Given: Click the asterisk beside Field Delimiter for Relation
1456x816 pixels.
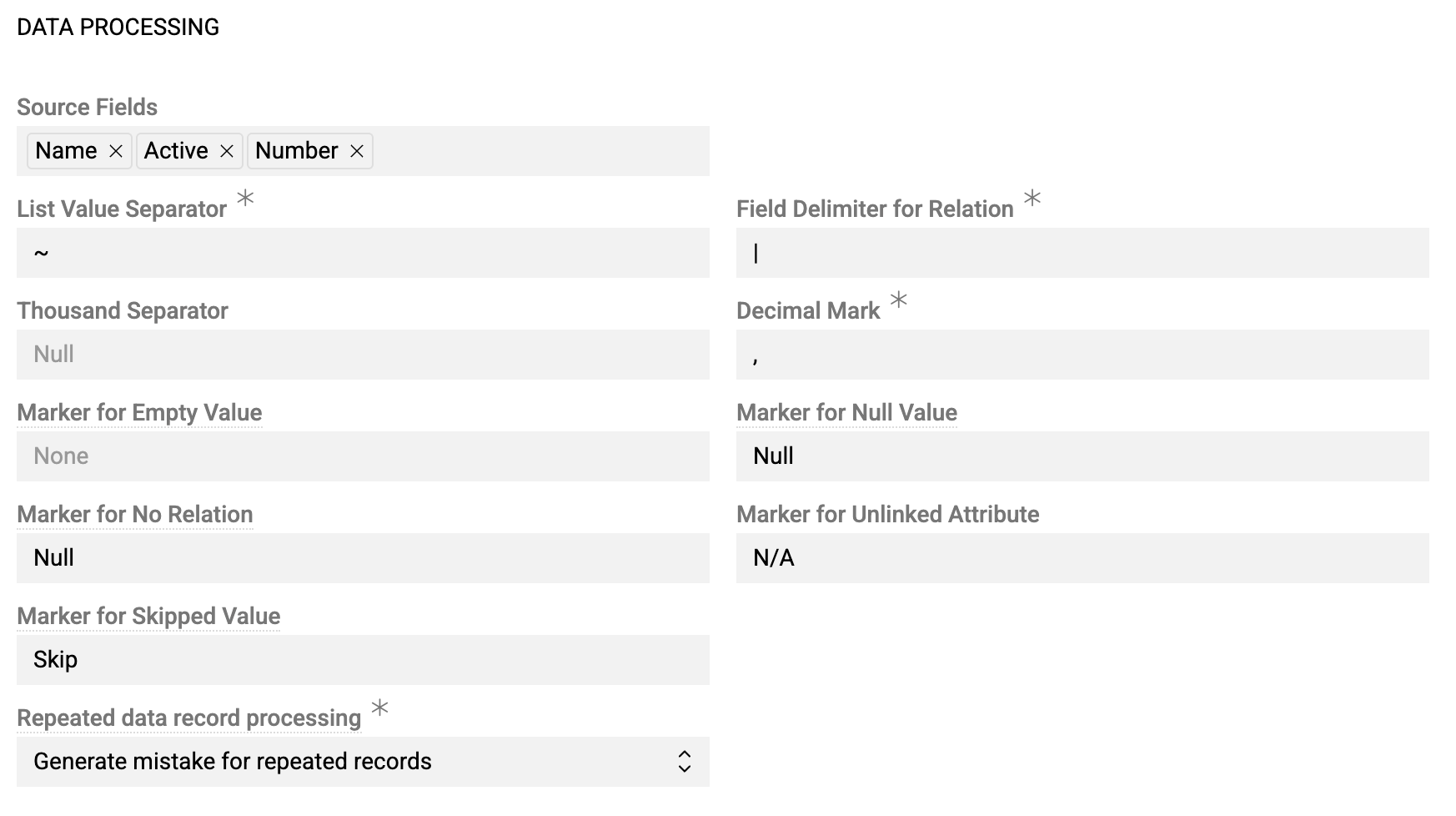Looking at the screenshot, I should click(1032, 199).
